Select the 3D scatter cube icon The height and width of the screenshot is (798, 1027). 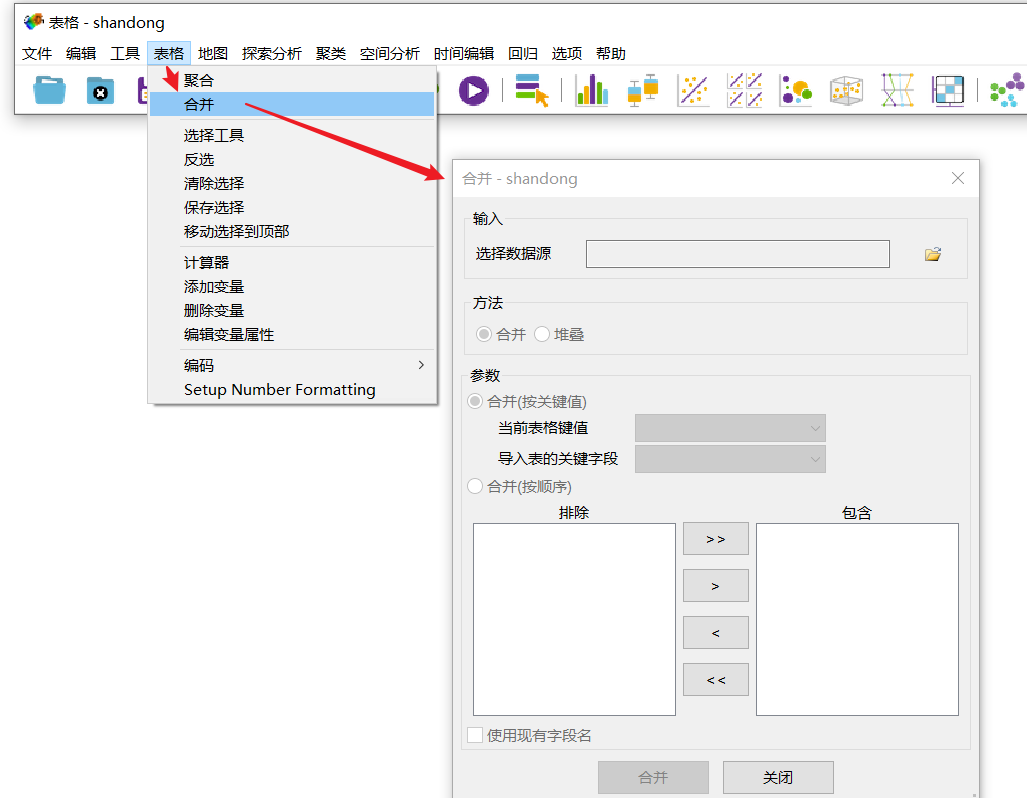point(847,90)
